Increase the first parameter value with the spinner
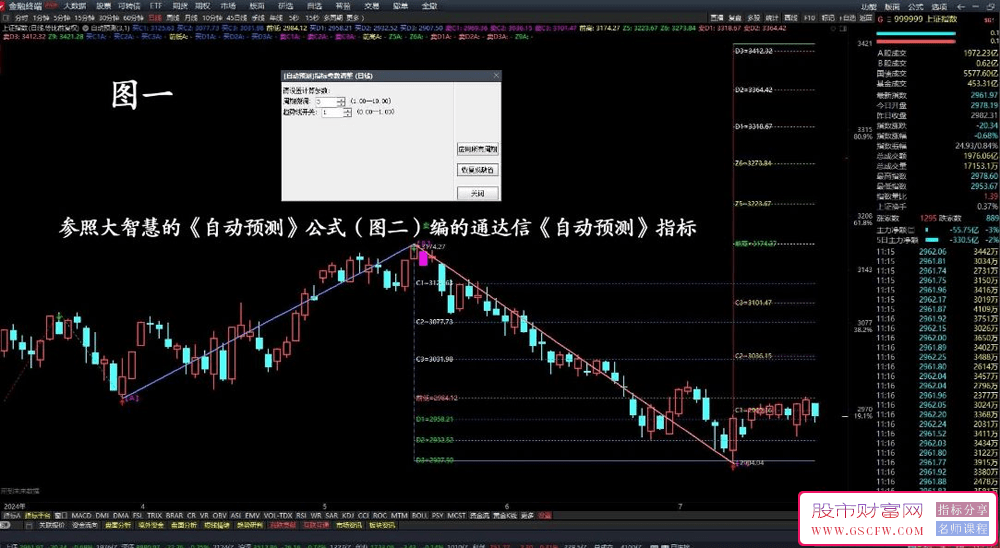Screen dimensions: 1000x548 [x=342, y=99]
